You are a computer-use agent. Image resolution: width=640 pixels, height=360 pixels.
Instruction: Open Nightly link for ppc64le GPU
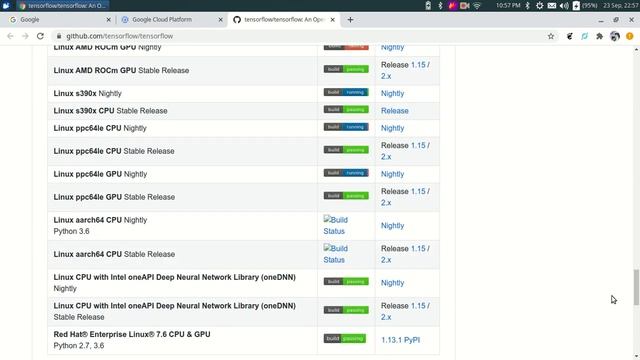tap(392, 174)
